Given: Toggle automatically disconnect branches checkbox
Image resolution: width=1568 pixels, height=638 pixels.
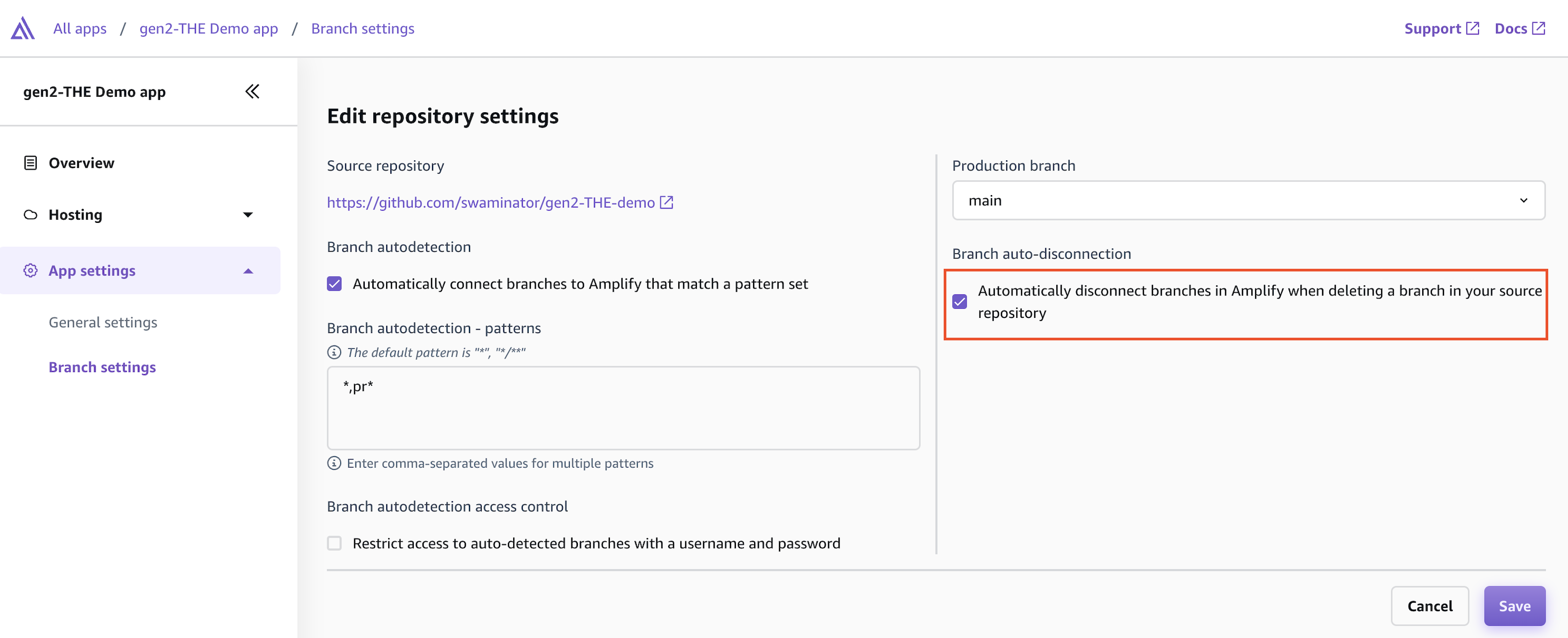Looking at the screenshot, I should coord(959,301).
